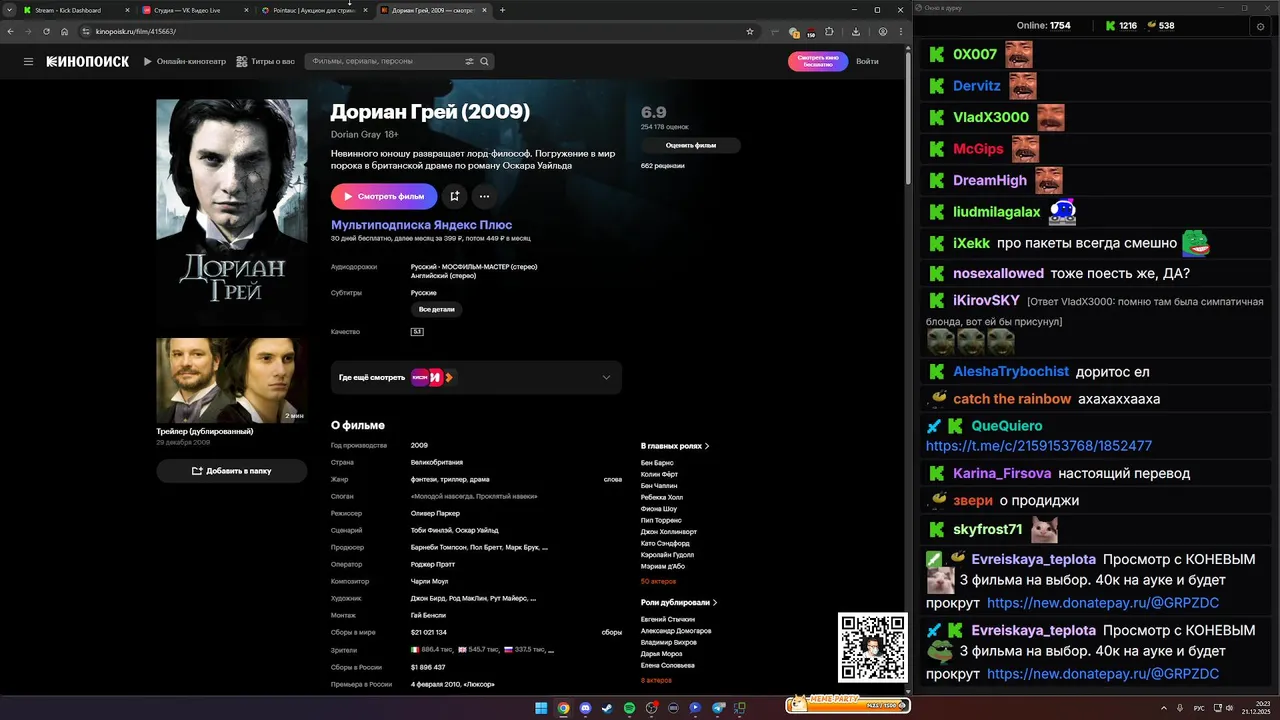
Task: Close the Дориан Грей browser tab
Action: click(x=484, y=10)
